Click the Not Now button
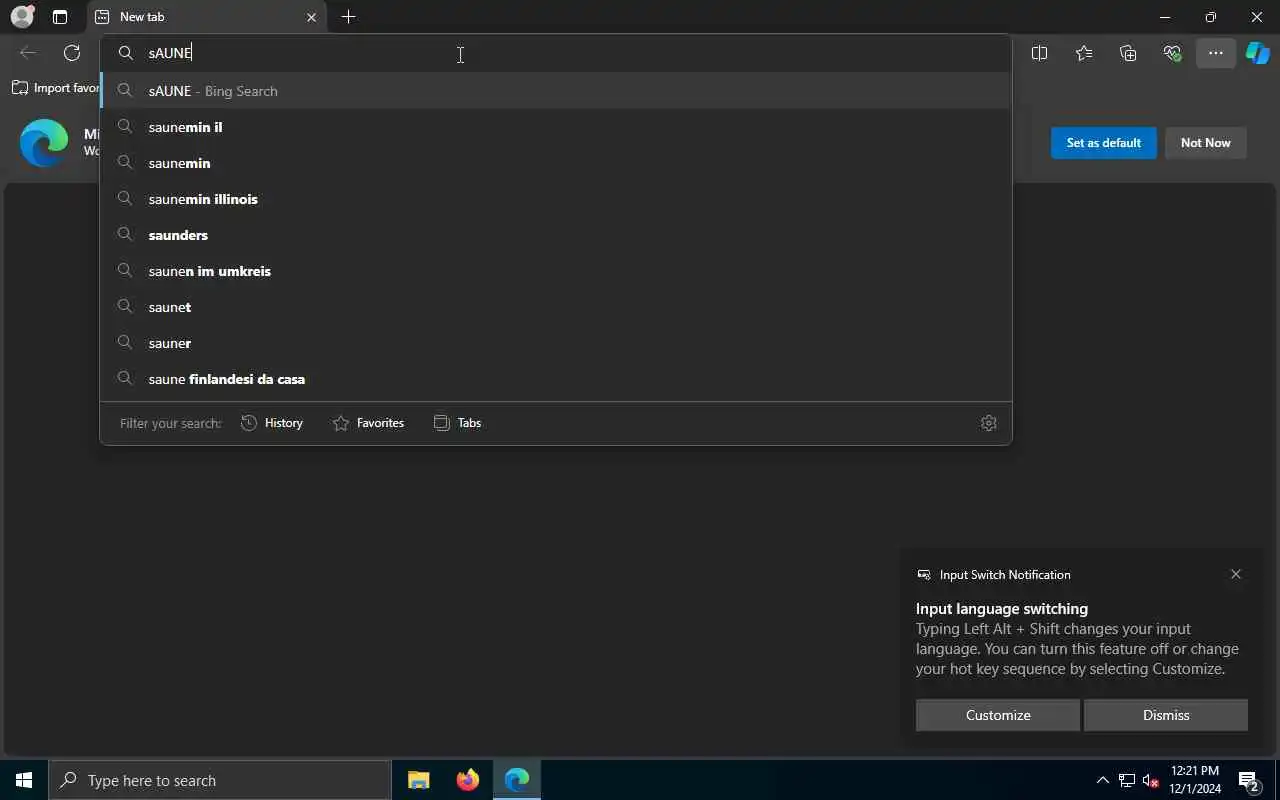1280x800 pixels. (x=1205, y=143)
